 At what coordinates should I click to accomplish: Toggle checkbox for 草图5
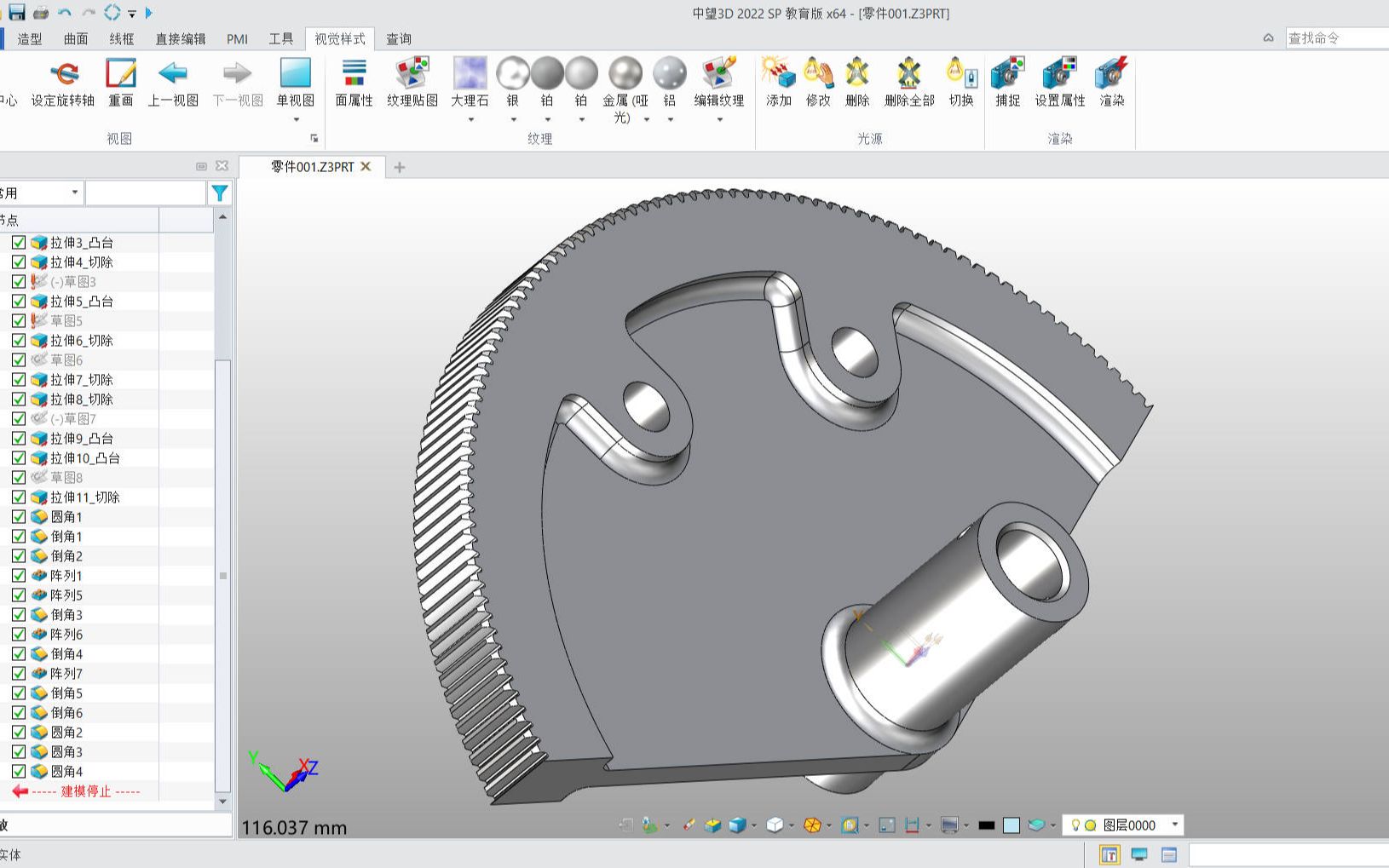point(19,321)
